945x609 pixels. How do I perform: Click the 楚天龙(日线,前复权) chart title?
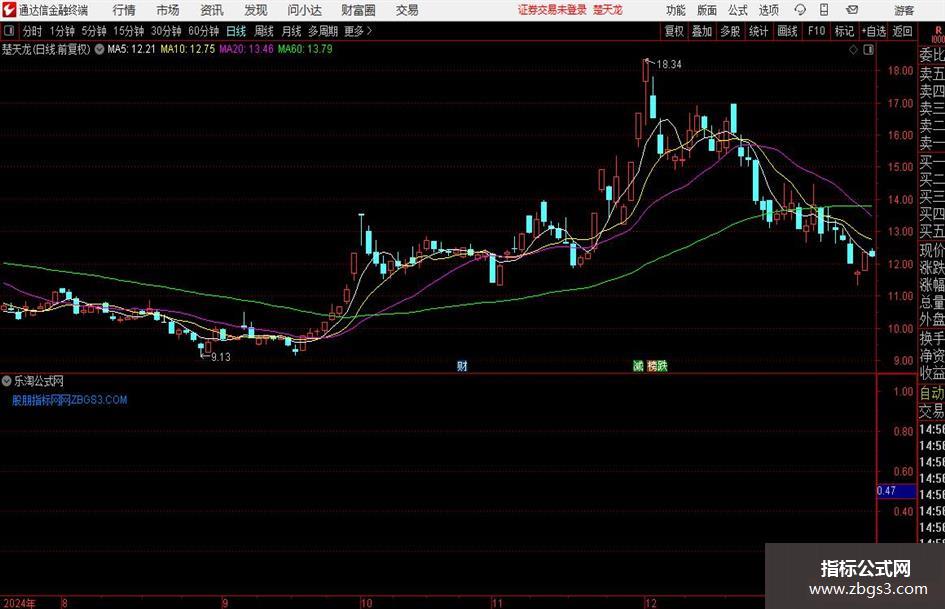coord(46,49)
